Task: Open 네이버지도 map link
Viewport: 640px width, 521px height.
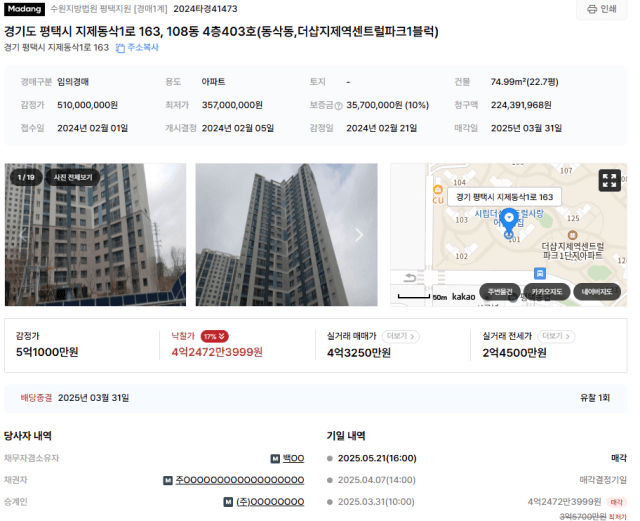Action: 597,292
